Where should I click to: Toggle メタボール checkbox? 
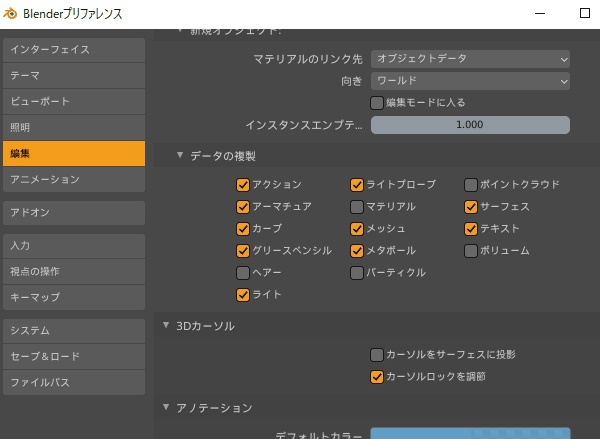(x=357, y=251)
